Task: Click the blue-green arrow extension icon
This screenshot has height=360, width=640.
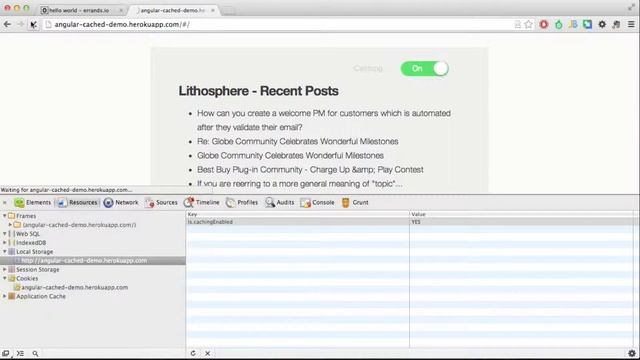Action: click(x=587, y=24)
